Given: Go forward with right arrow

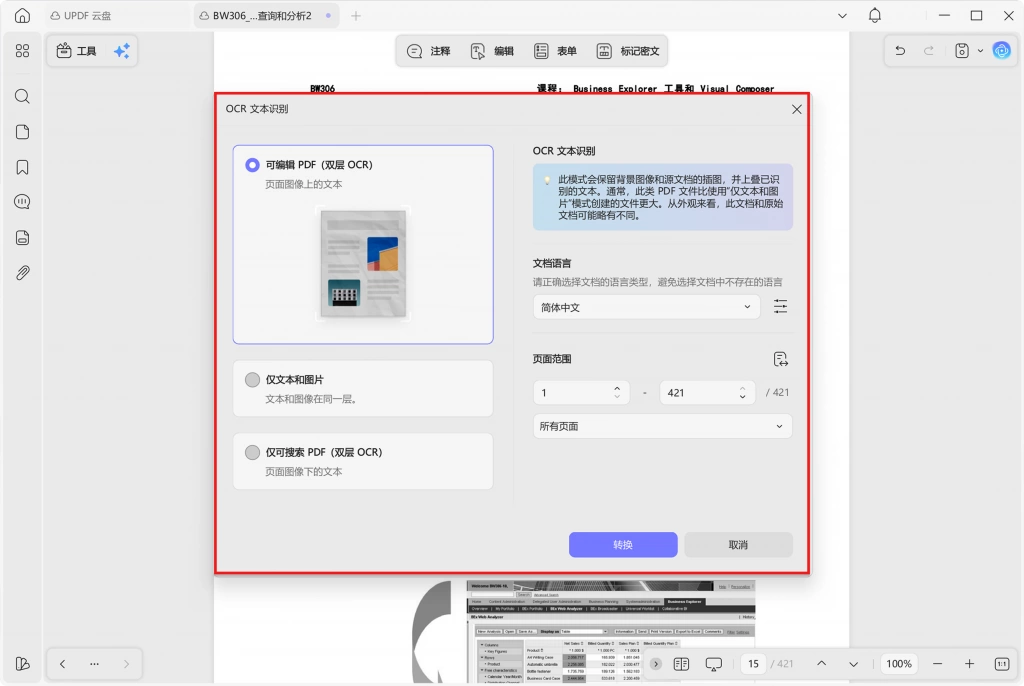Looking at the screenshot, I should click(x=127, y=664).
